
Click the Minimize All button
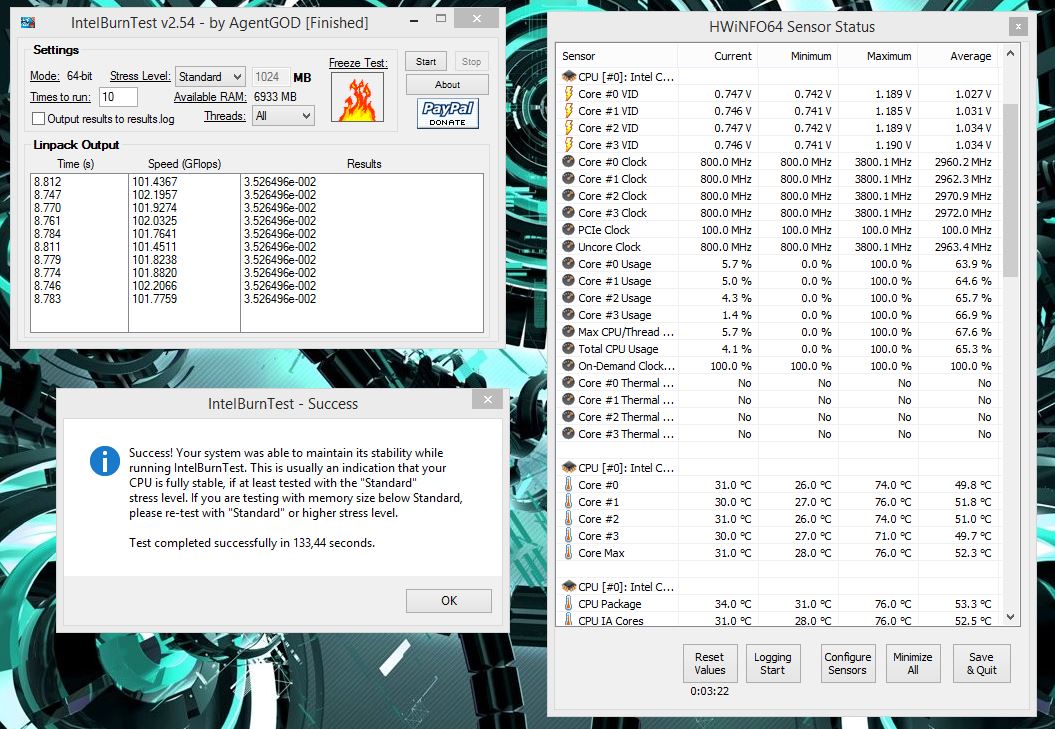(913, 663)
